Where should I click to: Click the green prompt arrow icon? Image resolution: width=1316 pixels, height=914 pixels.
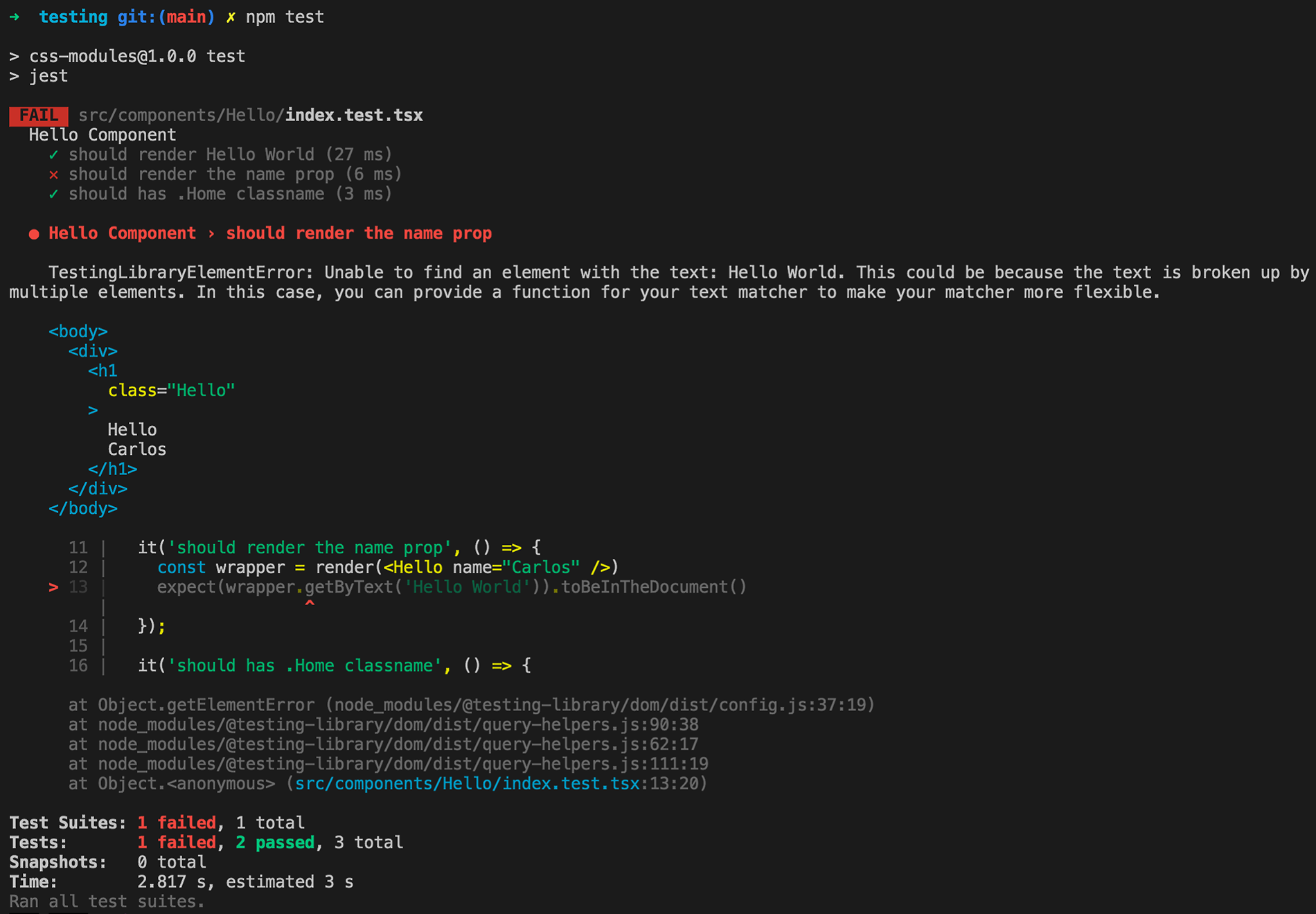click(14, 17)
